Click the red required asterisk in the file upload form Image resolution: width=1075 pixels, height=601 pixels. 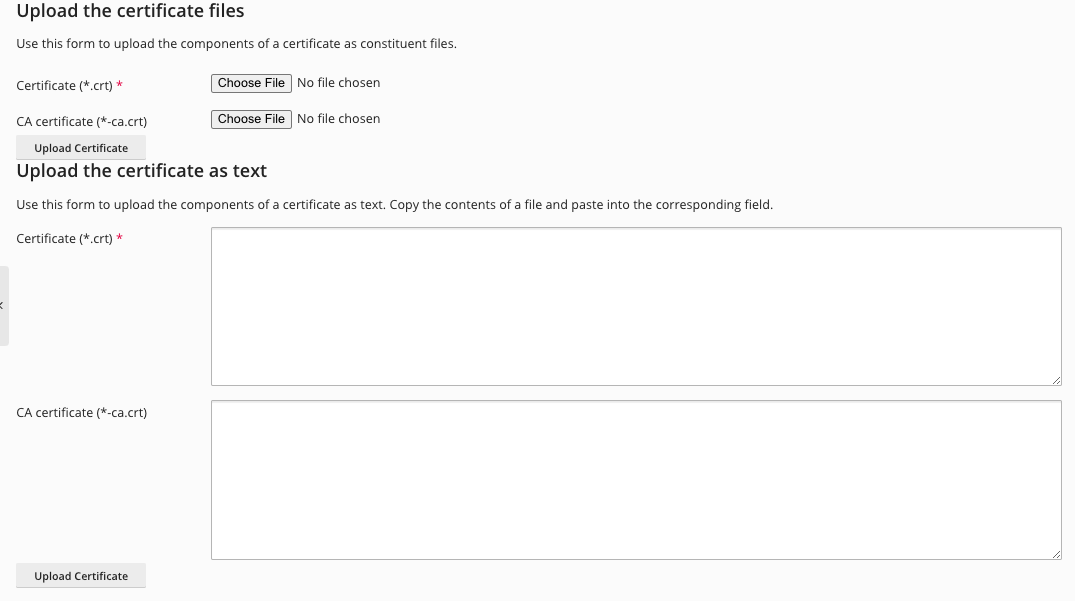coord(120,86)
